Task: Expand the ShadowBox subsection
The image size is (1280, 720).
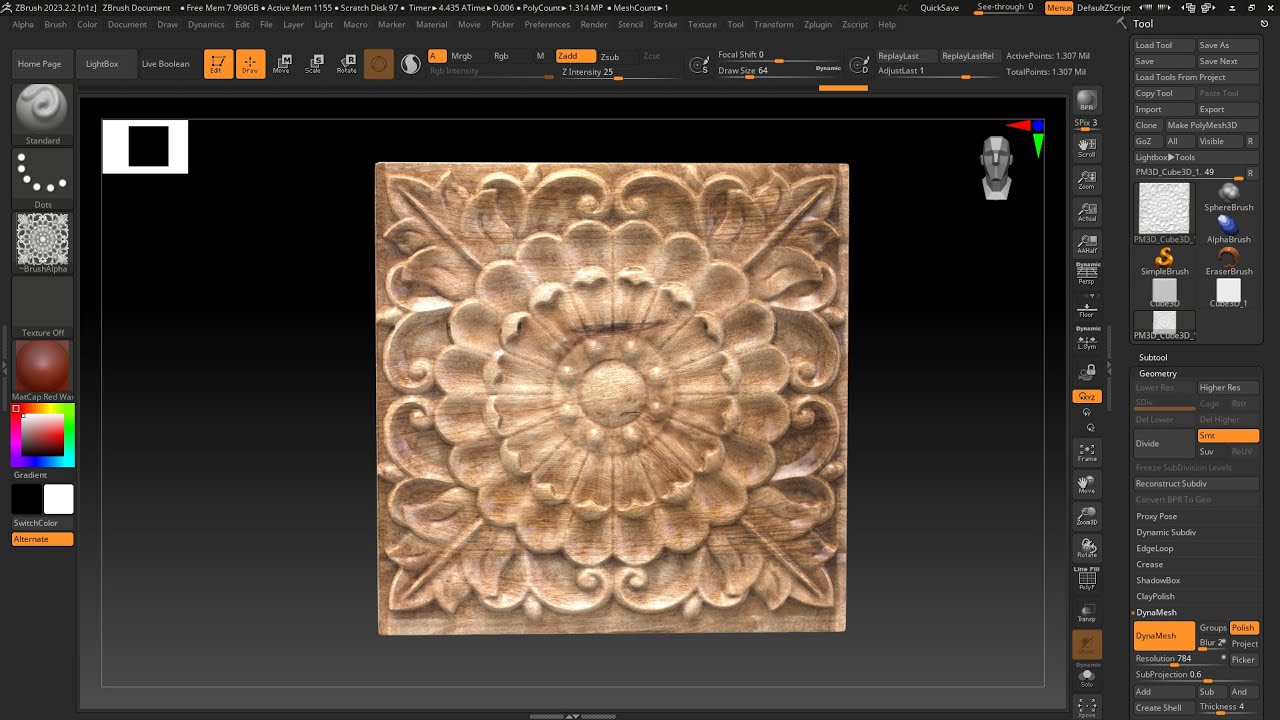Action: pos(1158,580)
